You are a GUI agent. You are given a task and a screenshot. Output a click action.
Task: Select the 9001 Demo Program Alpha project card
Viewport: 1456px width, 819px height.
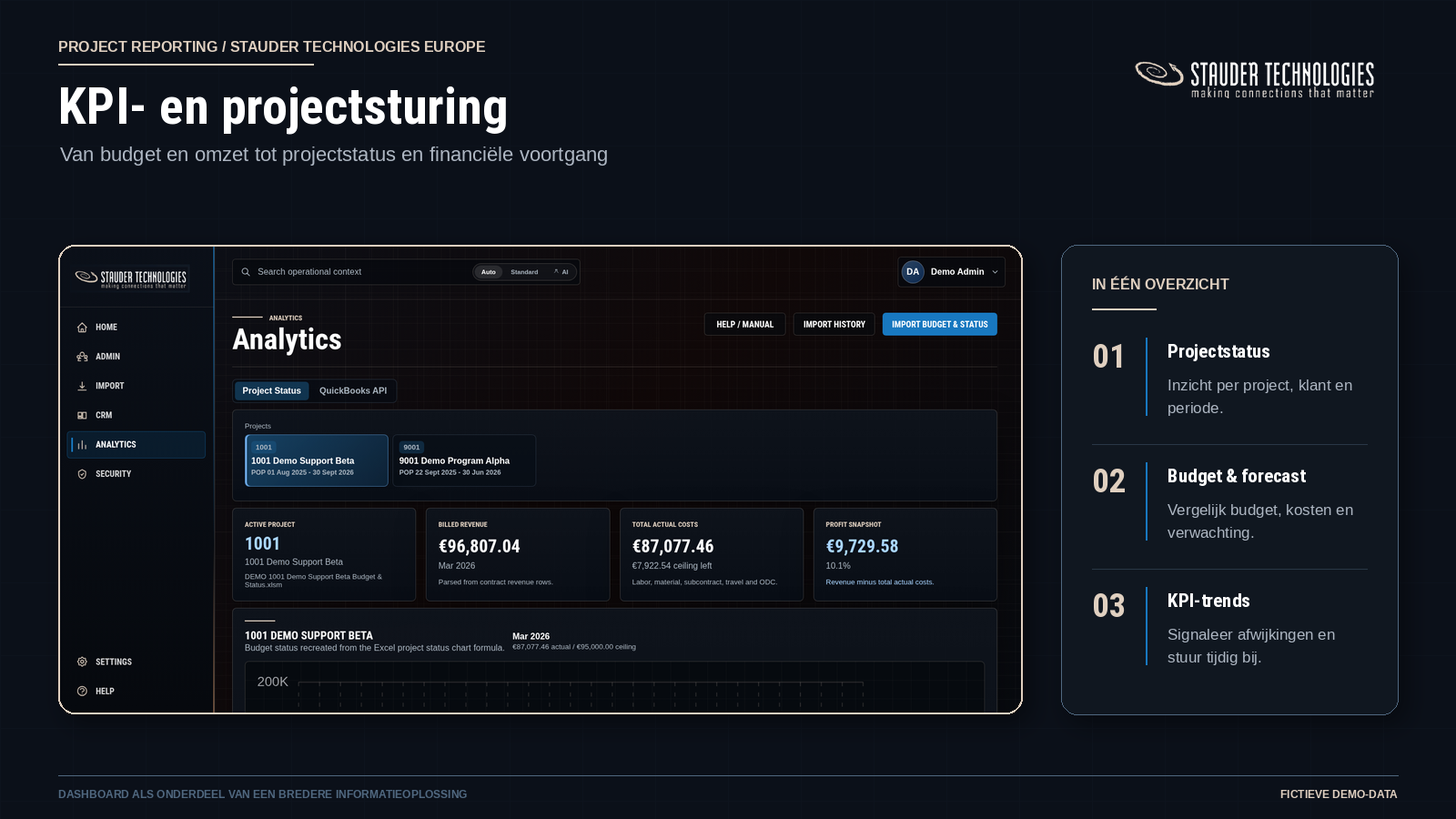[x=464, y=460]
